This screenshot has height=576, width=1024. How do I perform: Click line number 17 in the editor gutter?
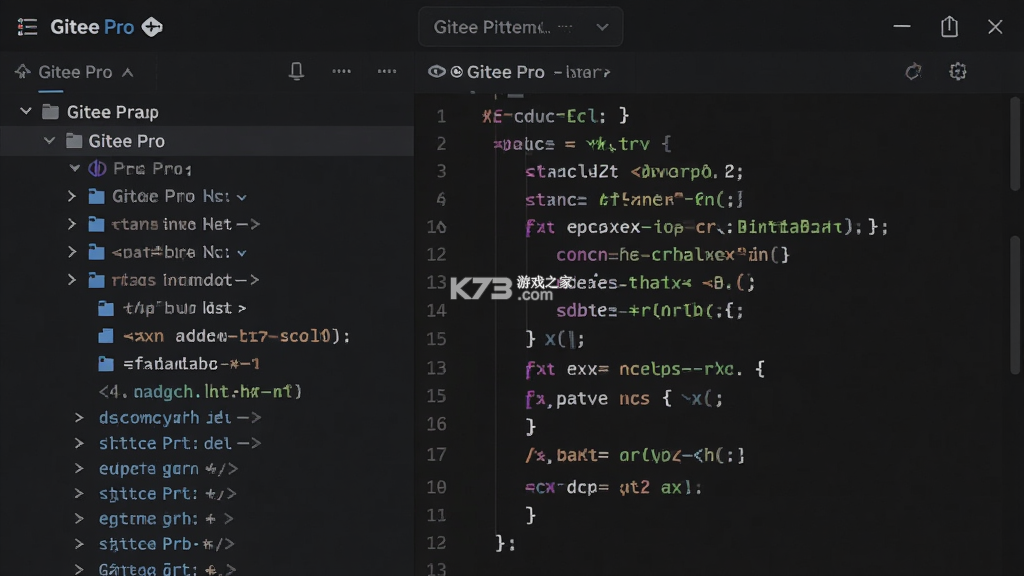436,455
